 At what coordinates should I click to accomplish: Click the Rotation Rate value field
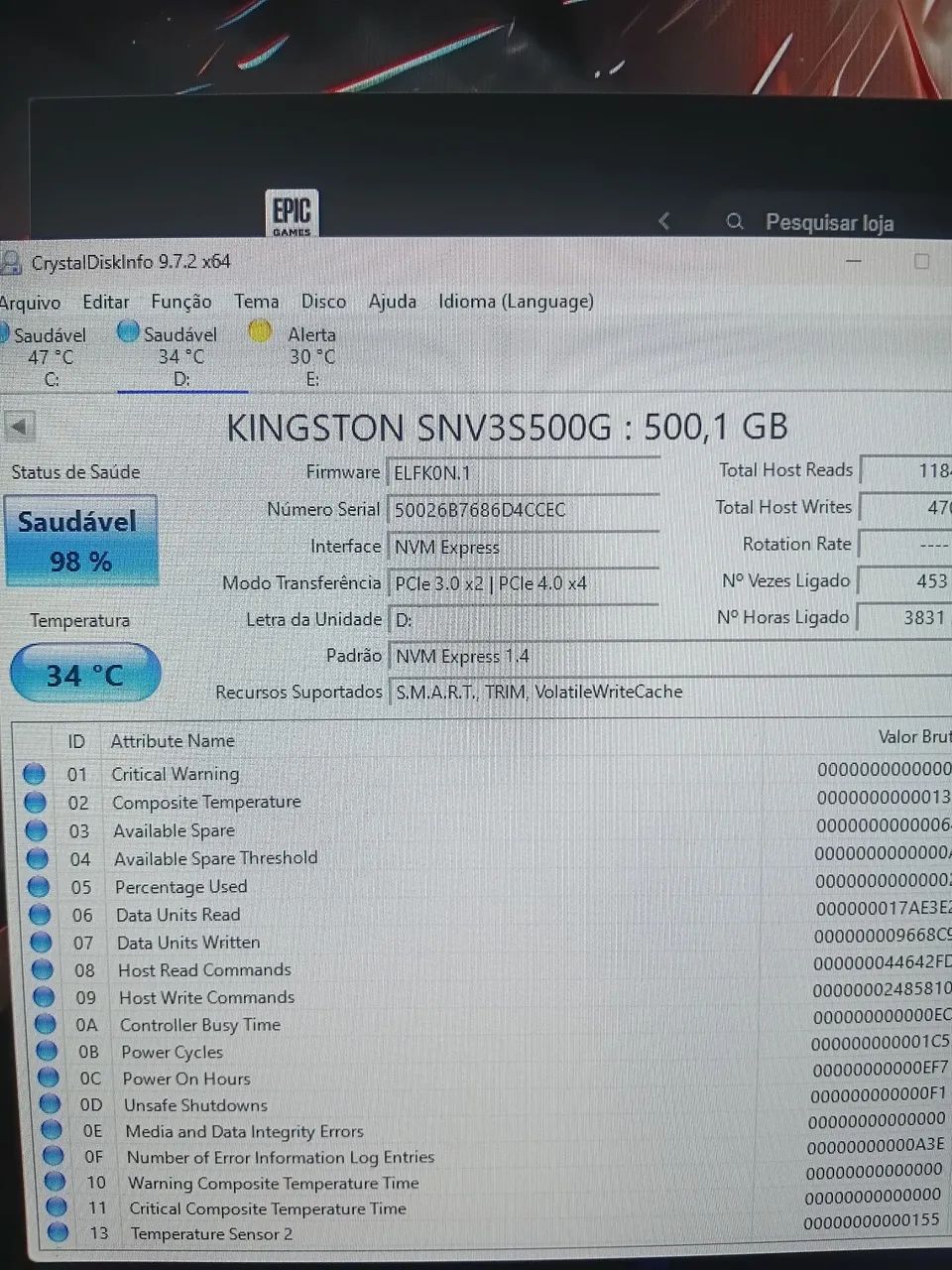click(x=905, y=544)
